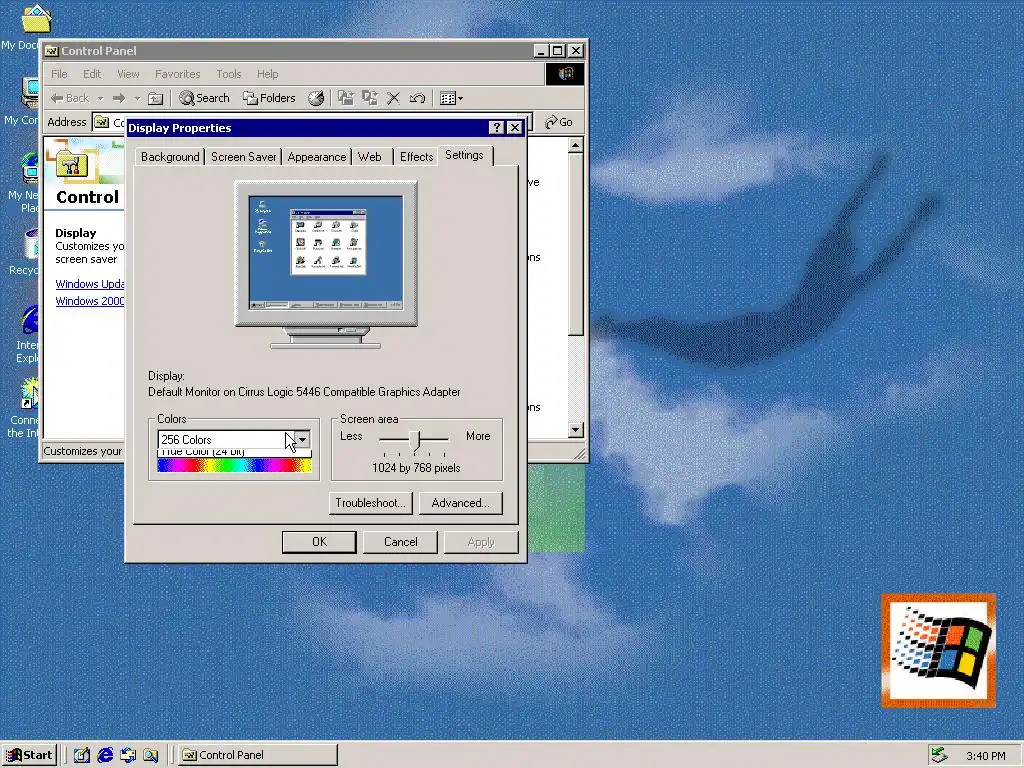The image size is (1024, 768).
Task: Open the Windows 2000 Support link
Action: click(89, 301)
